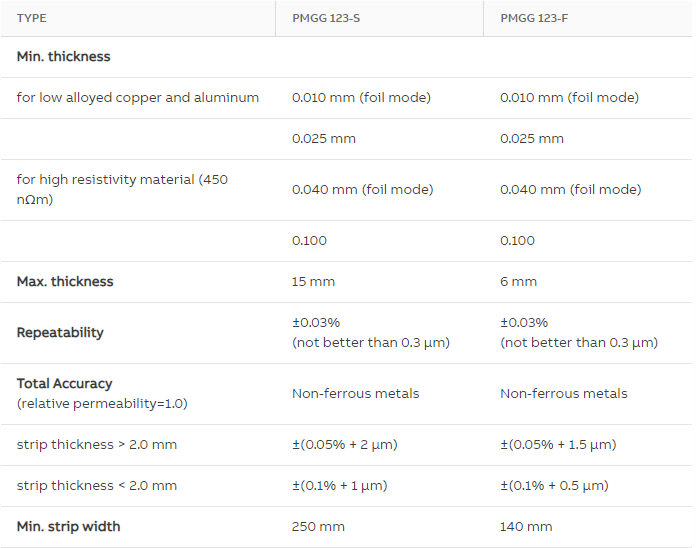Select the 6 mm max thickness value
This screenshot has height=548, width=696.
pos(518,281)
